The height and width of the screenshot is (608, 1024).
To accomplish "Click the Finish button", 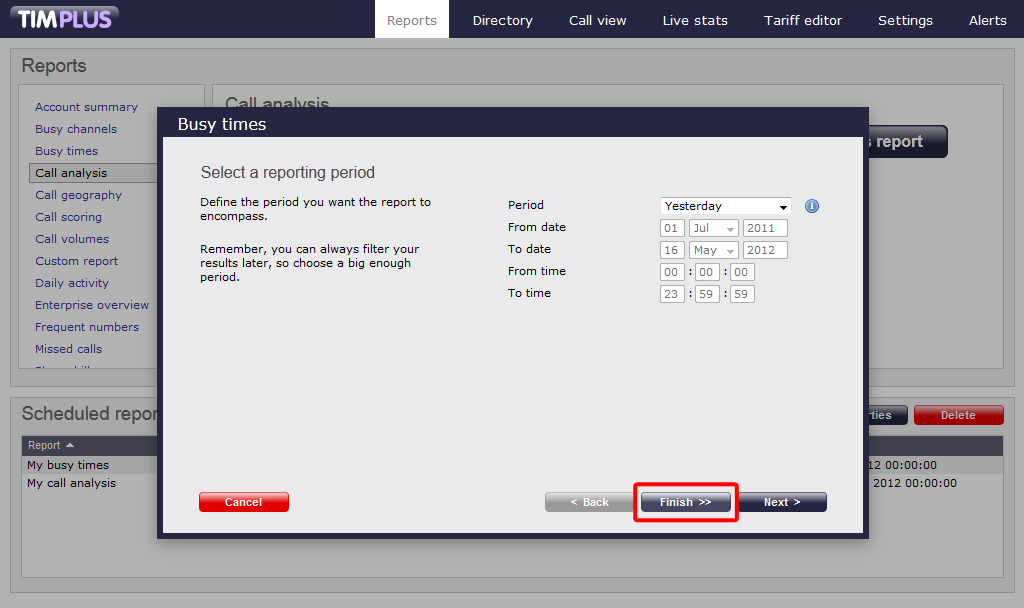I will [x=685, y=502].
